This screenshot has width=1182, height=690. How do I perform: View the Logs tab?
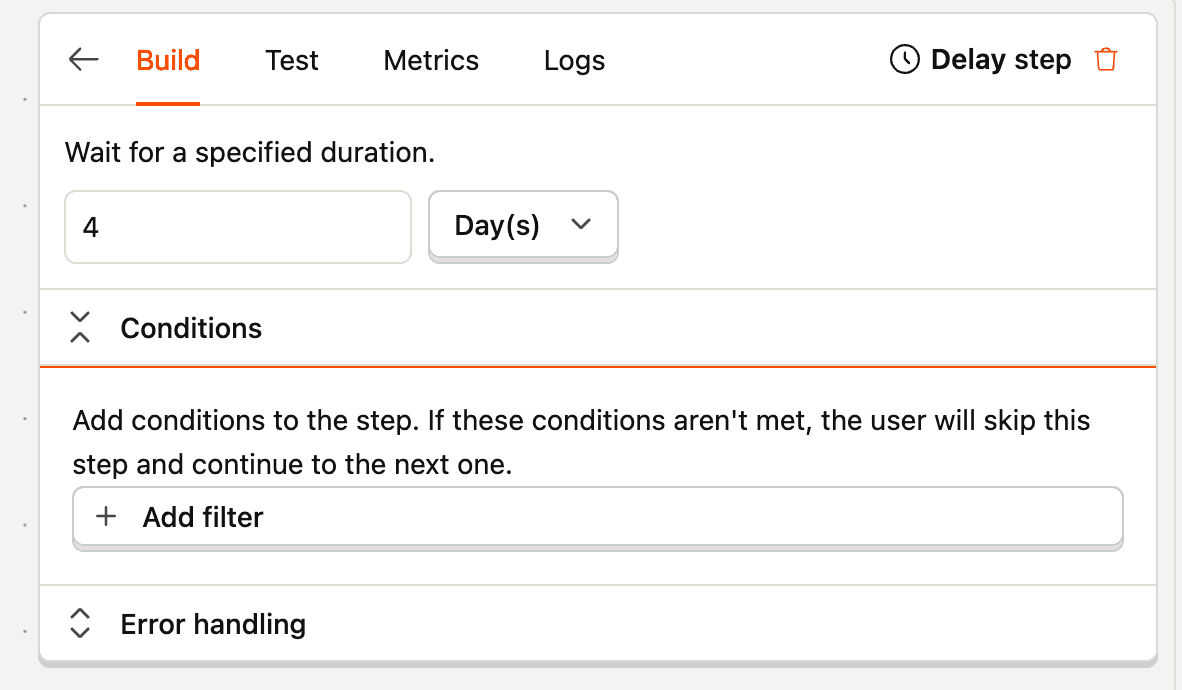574,60
